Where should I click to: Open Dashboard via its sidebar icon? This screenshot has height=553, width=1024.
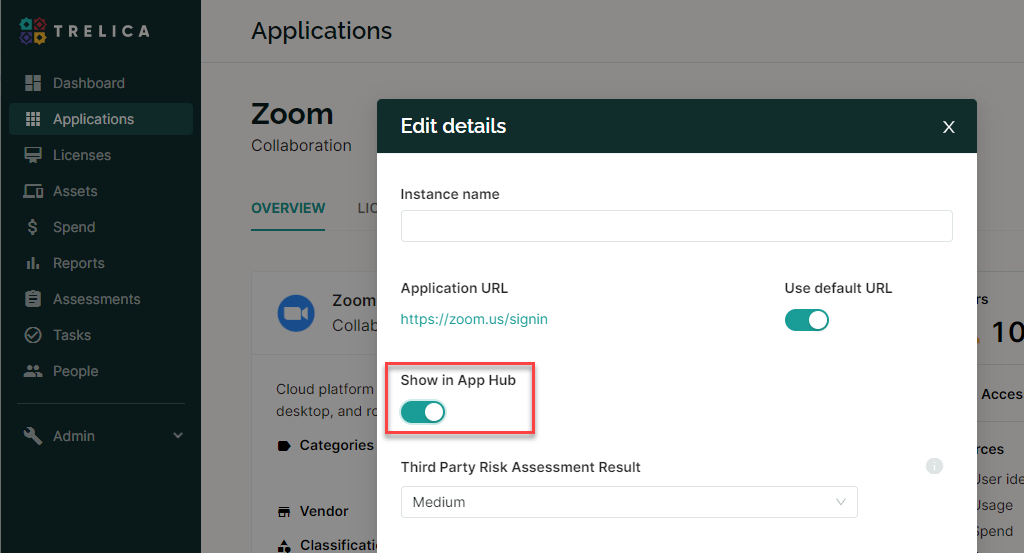tap(33, 83)
